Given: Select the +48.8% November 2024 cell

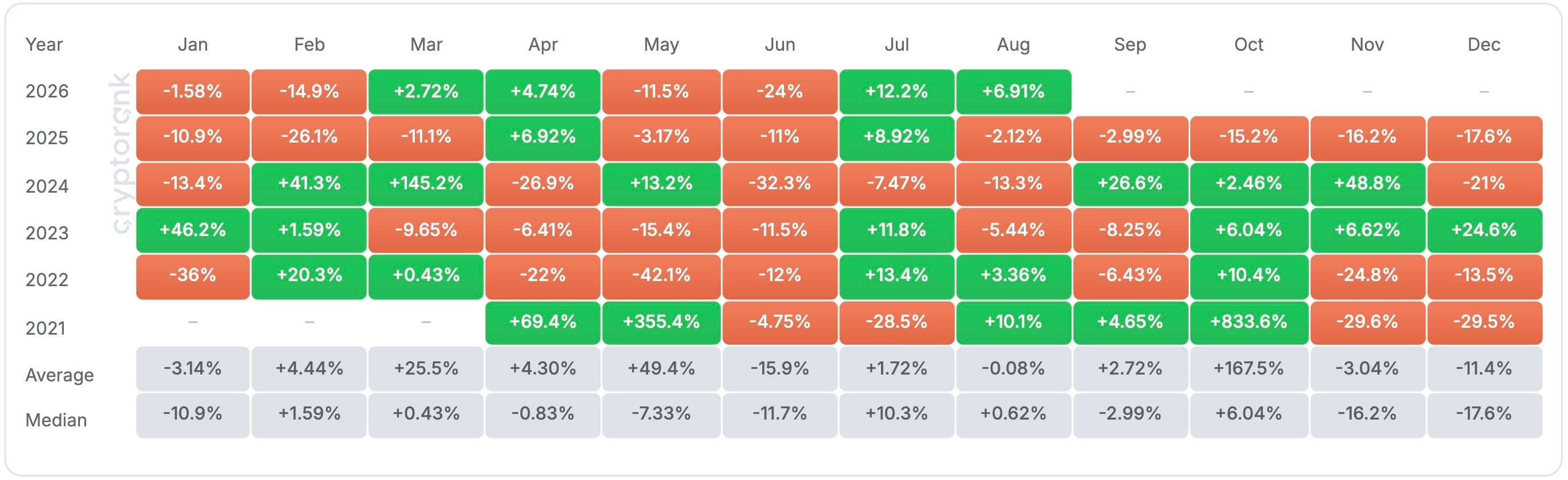Looking at the screenshot, I should coord(1367,184).
